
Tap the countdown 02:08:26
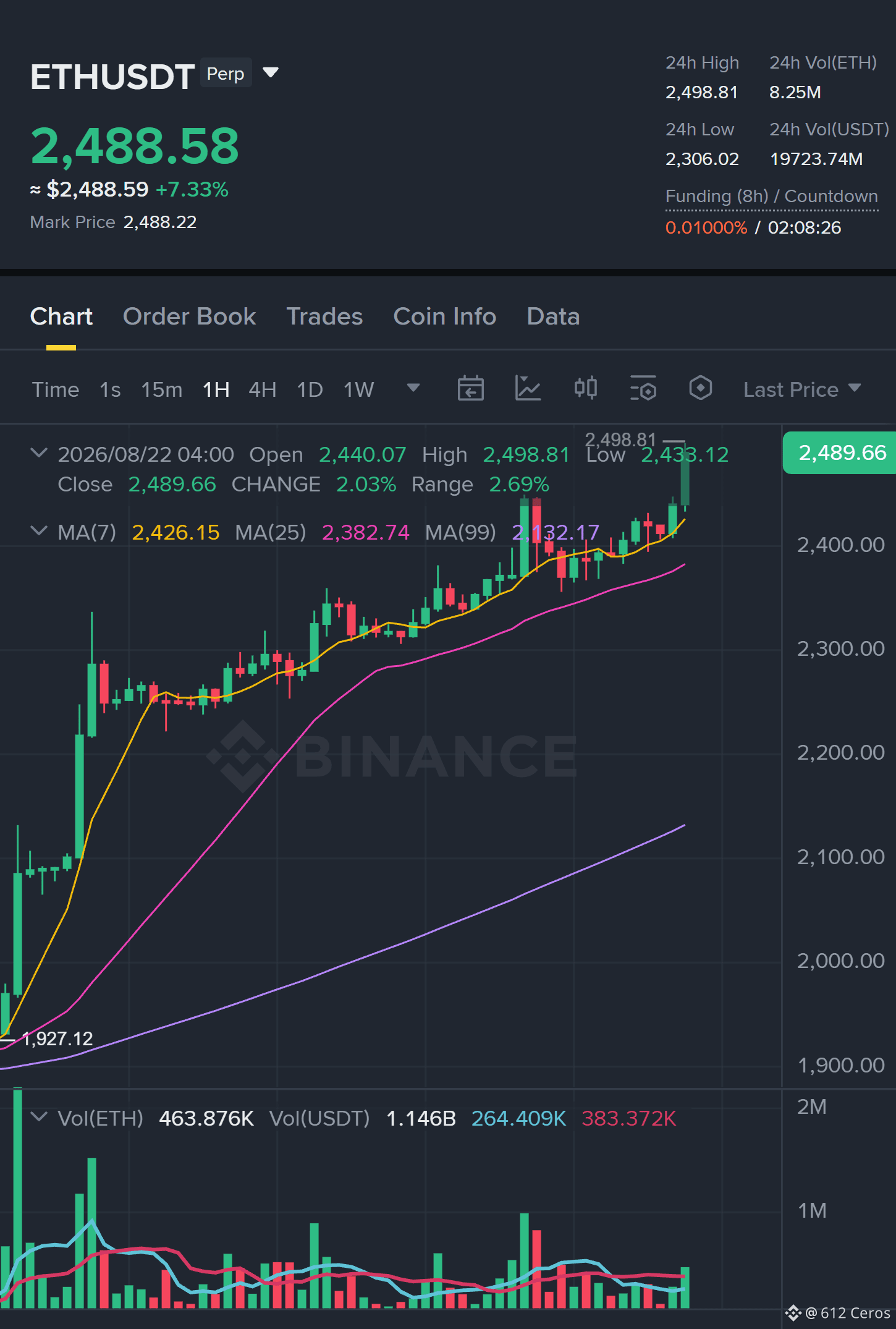pos(804,227)
